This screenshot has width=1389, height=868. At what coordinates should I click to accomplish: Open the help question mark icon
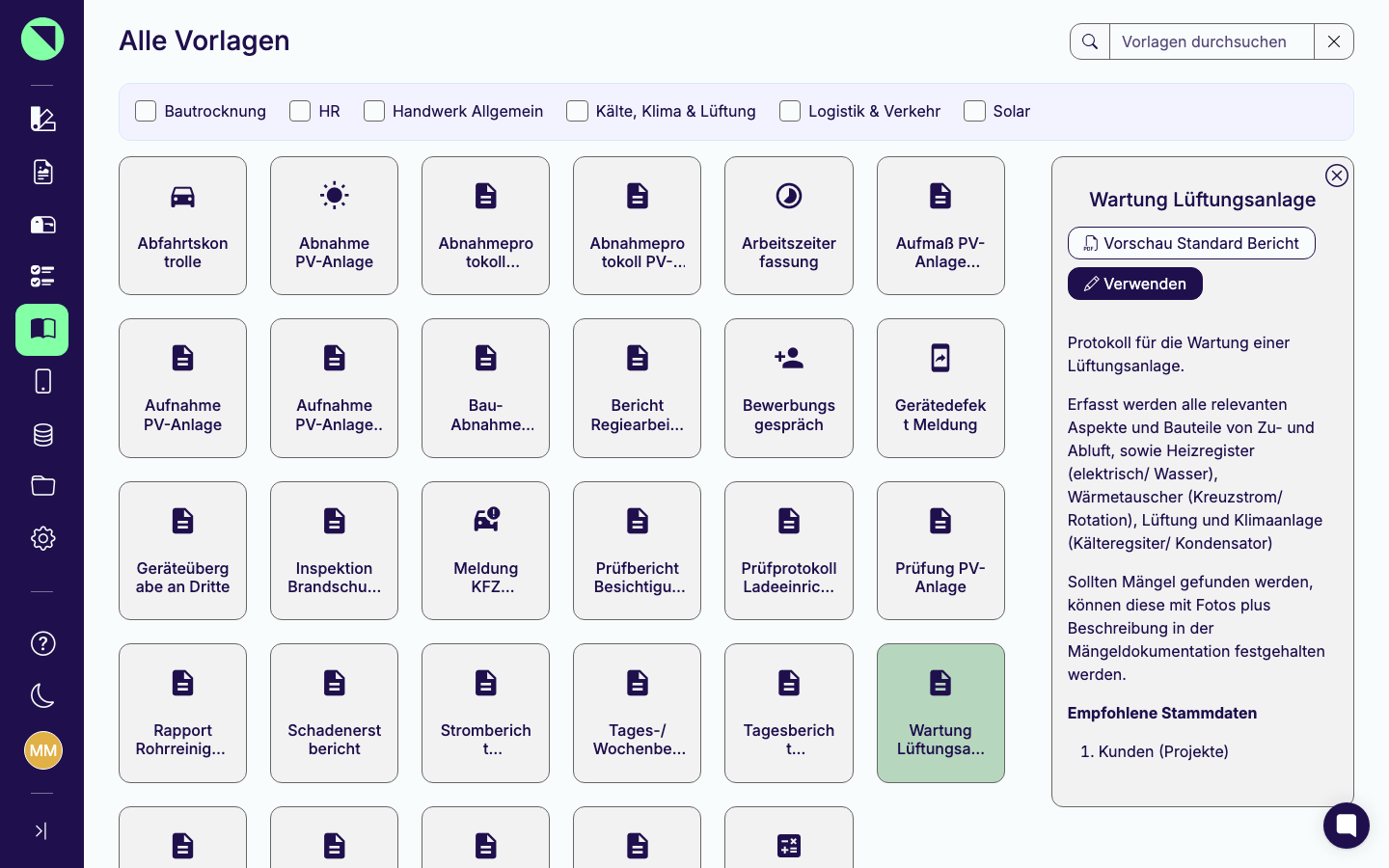(x=42, y=643)
